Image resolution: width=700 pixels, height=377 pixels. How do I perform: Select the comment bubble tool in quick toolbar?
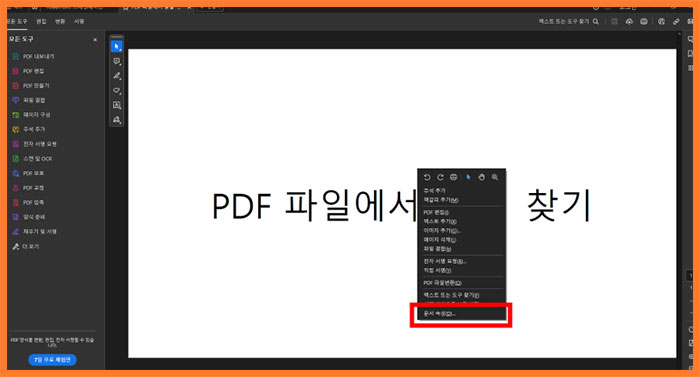[x=117, y=61]
